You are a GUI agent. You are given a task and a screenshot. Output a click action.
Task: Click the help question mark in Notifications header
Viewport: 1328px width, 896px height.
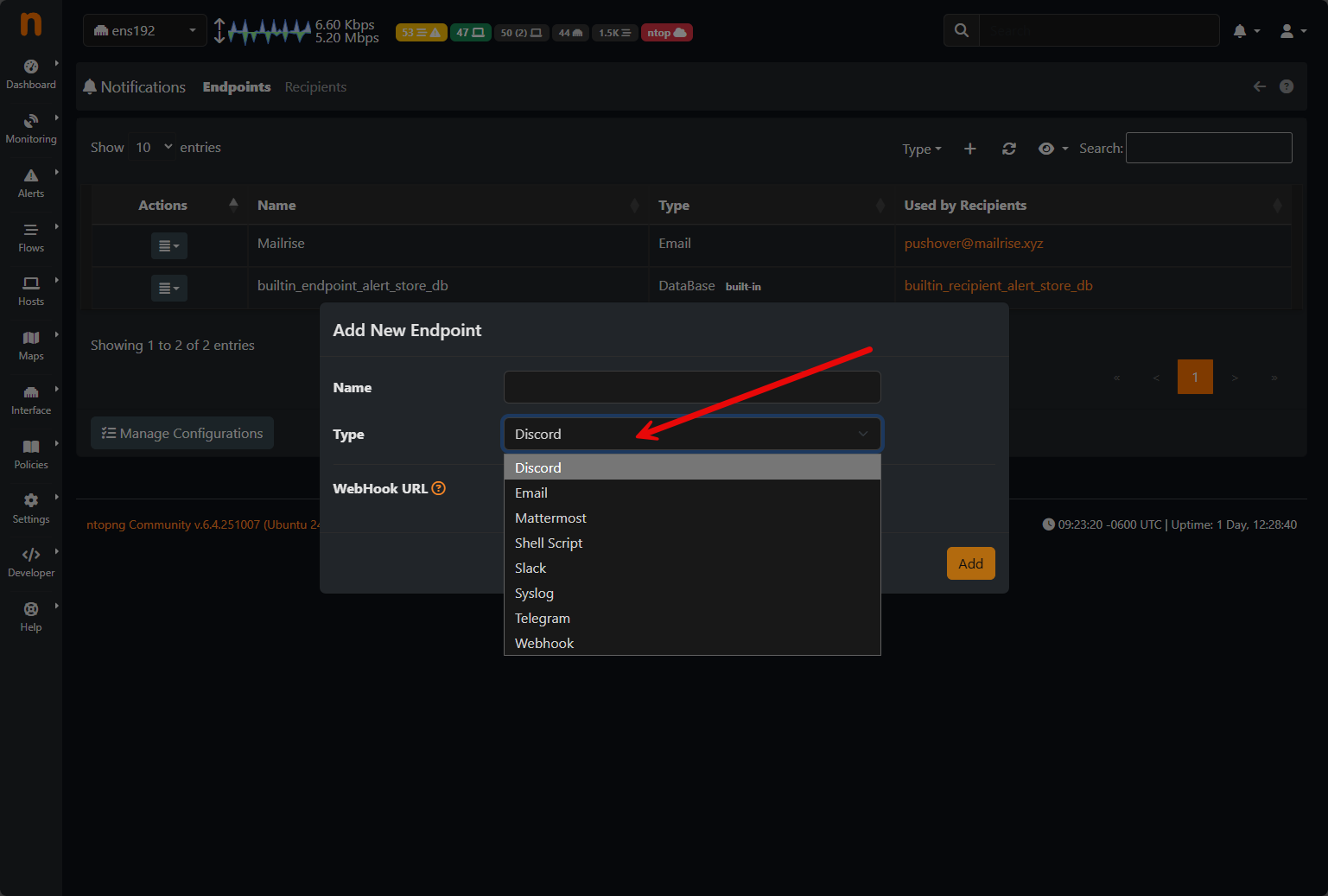point(1287,86)
